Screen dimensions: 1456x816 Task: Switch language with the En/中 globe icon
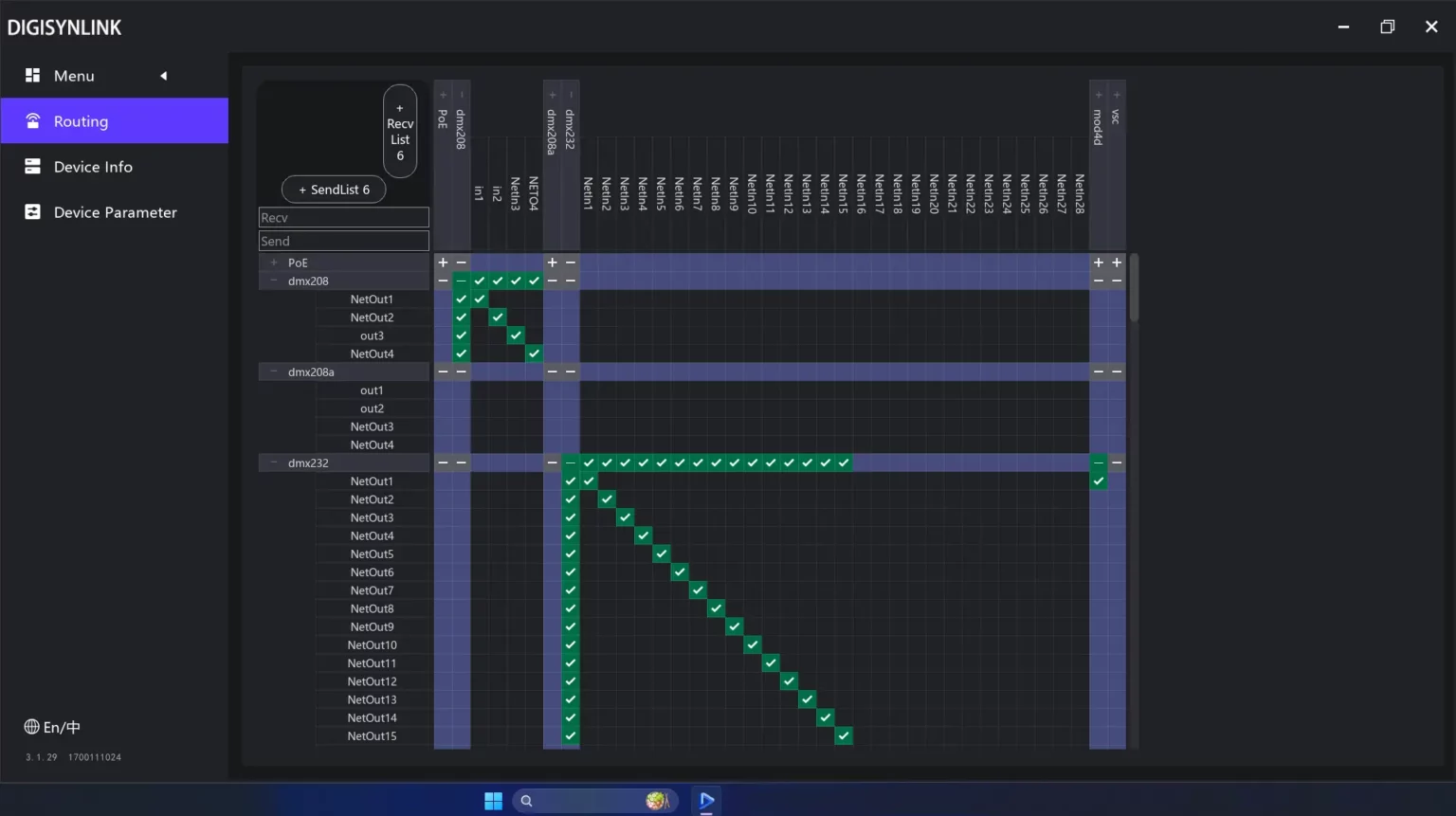tap(31, 727)
